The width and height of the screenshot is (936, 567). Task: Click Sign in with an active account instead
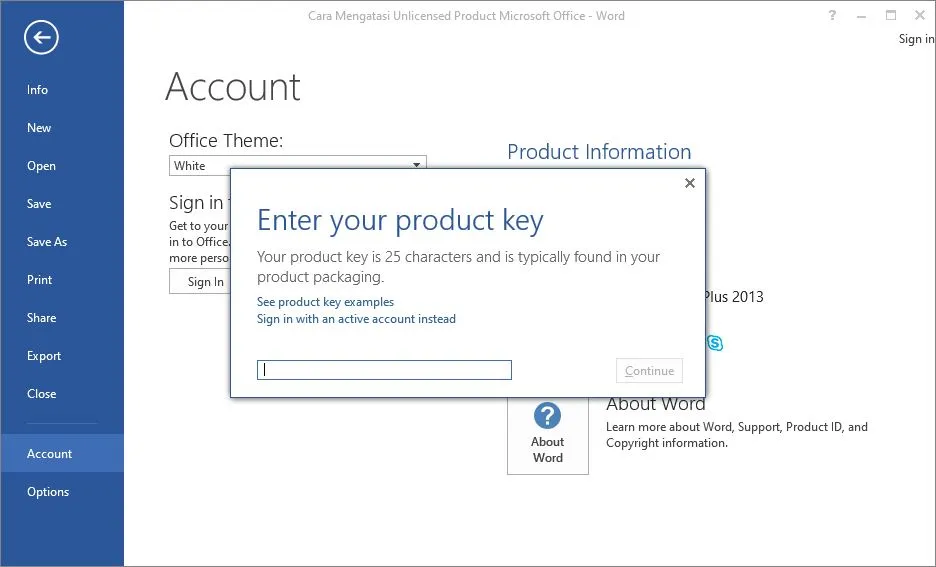pyautogui.click(x=356, y=319)
